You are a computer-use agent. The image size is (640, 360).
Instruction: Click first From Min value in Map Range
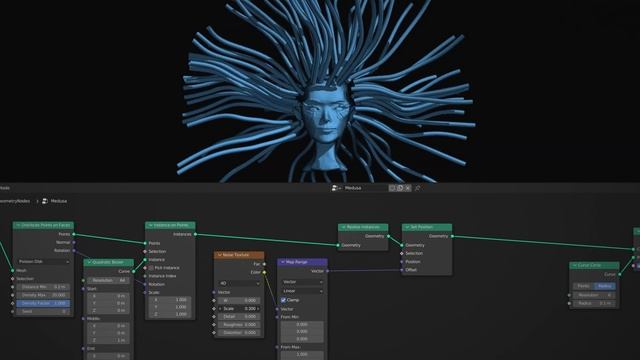(x=302, y=324)
